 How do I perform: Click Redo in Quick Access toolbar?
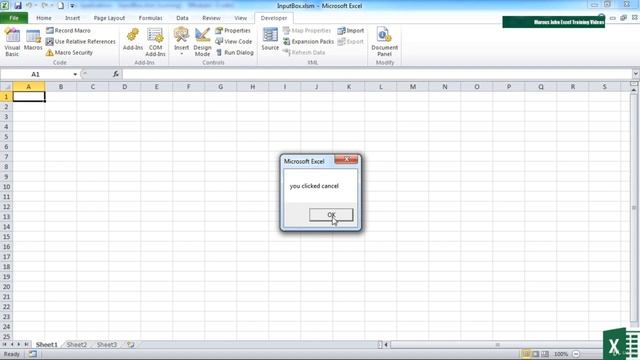point(44,6)
